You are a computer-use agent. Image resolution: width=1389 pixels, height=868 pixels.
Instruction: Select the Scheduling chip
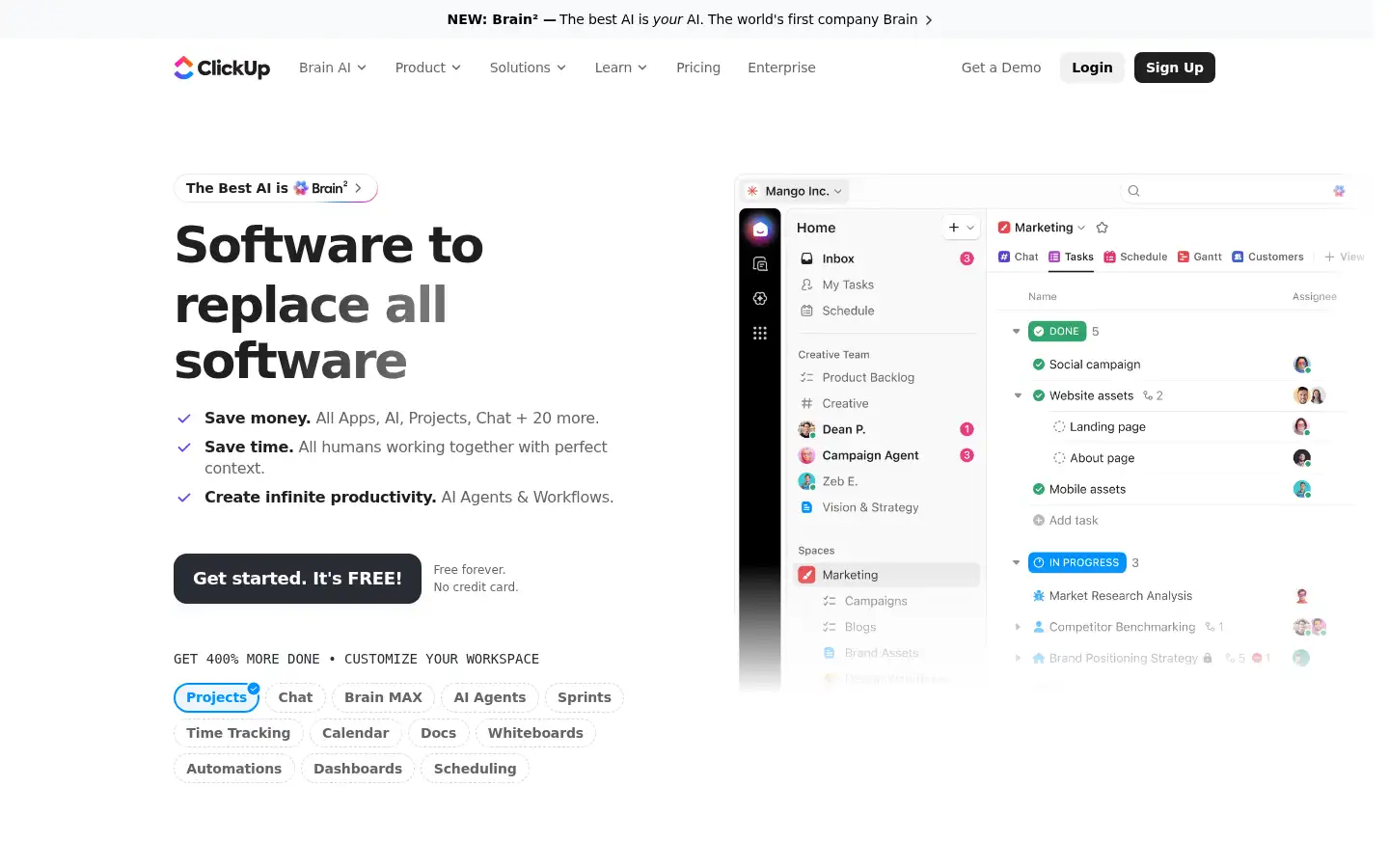click(475, 769)
